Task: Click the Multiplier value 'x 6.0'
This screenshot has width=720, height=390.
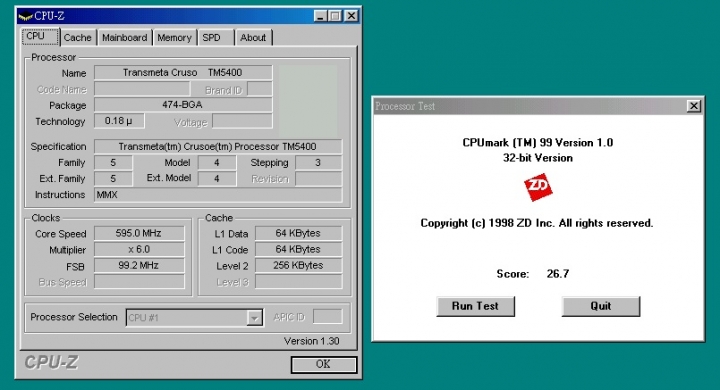Action: click(x=139, y=249)
